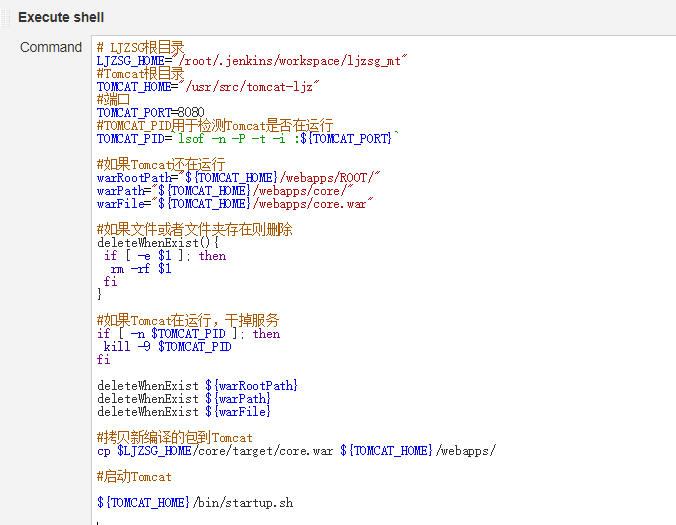
Task: Click the '#如果文件或者文件夹存在则删除' comment
Action: point(194,230)
